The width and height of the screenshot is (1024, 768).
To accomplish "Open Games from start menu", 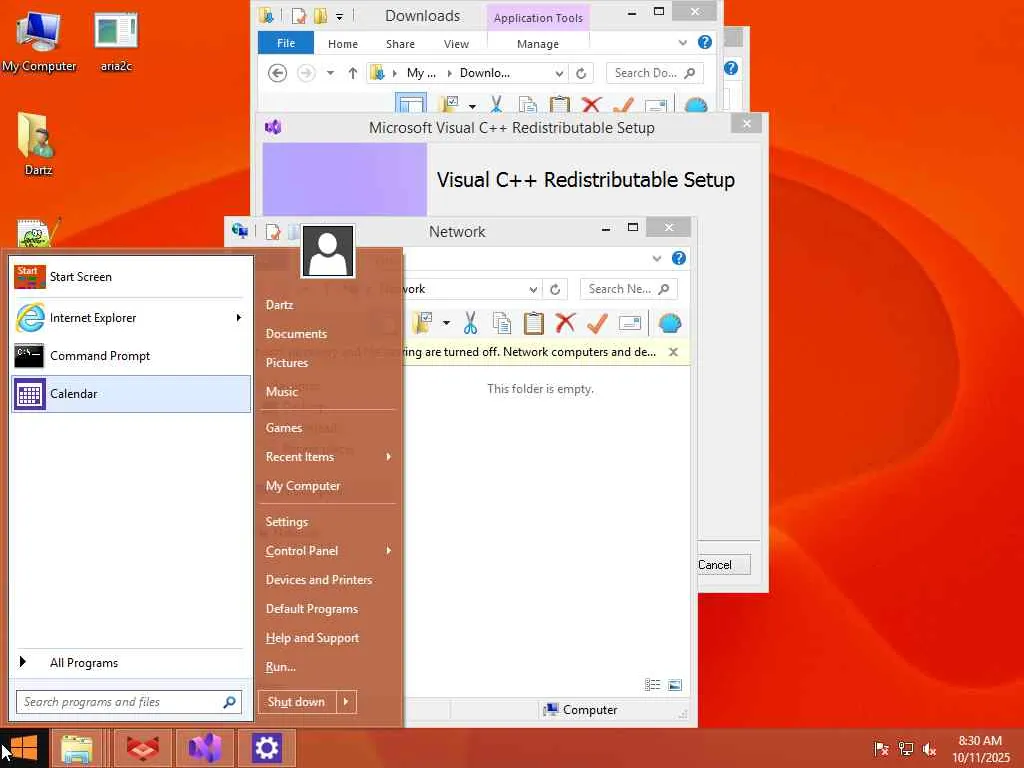I will pos(284,428).
